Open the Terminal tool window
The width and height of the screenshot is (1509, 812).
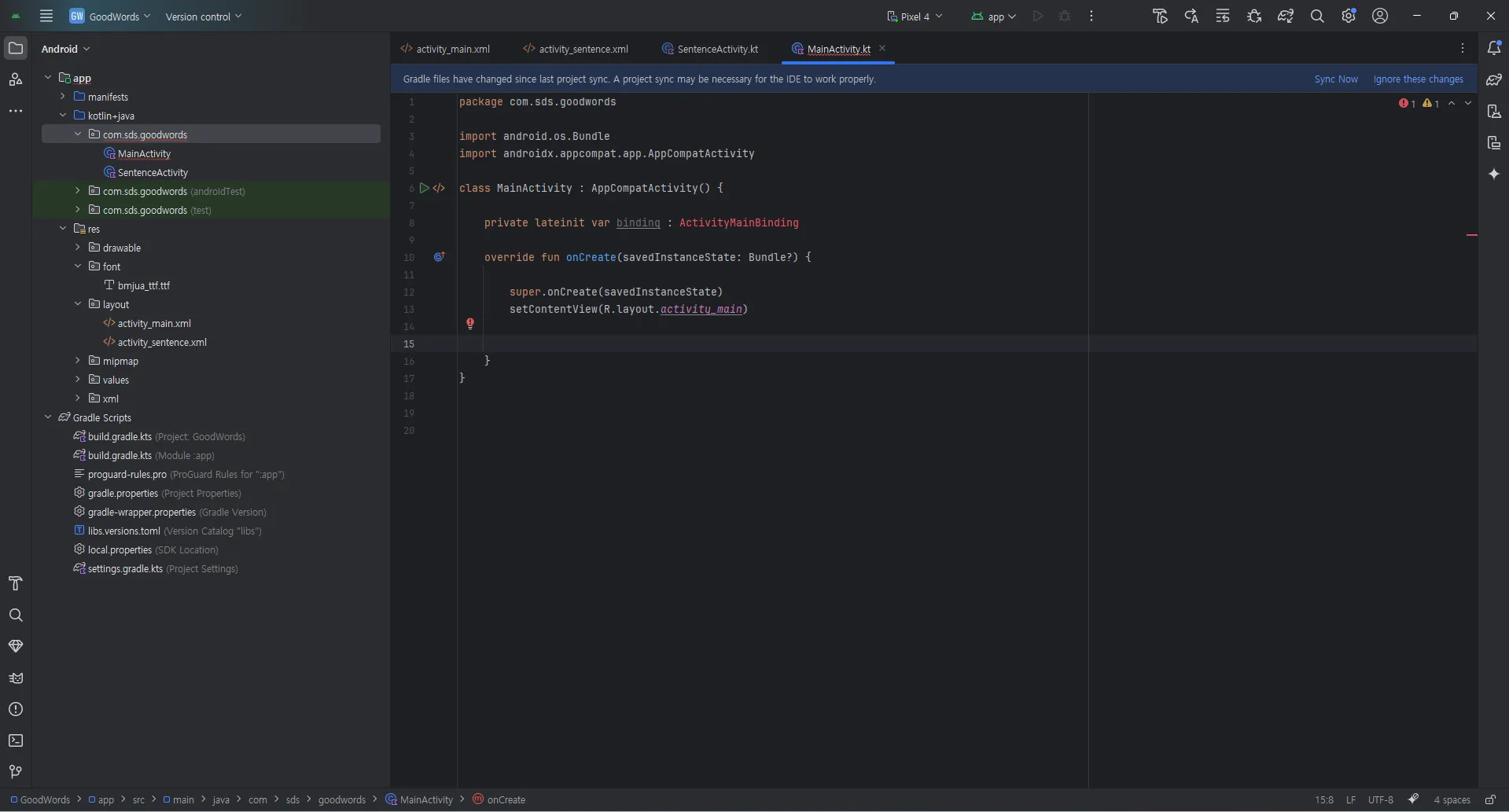click(16, 740)
